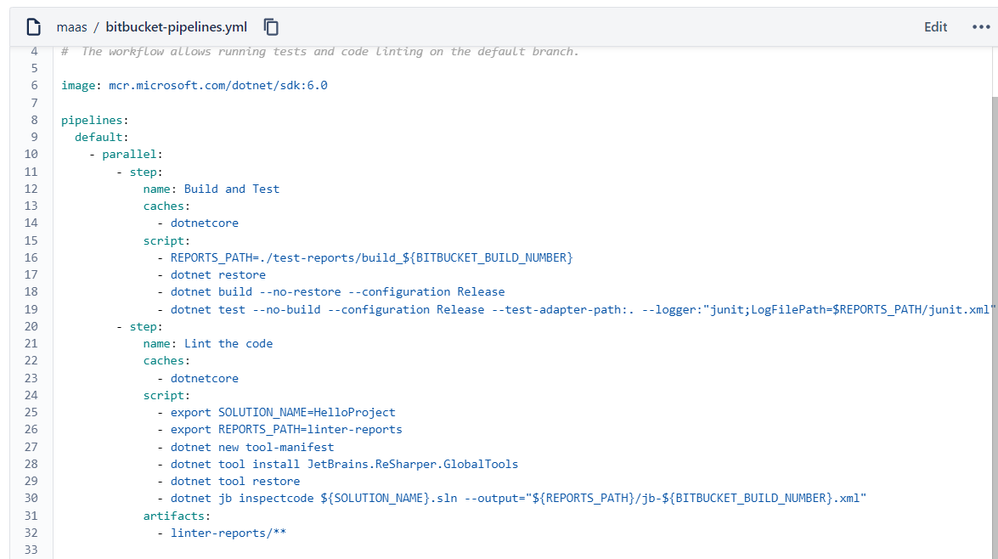
Task: Click the bitbucket-pipelines.yml file name
Action: coord(176,27)
